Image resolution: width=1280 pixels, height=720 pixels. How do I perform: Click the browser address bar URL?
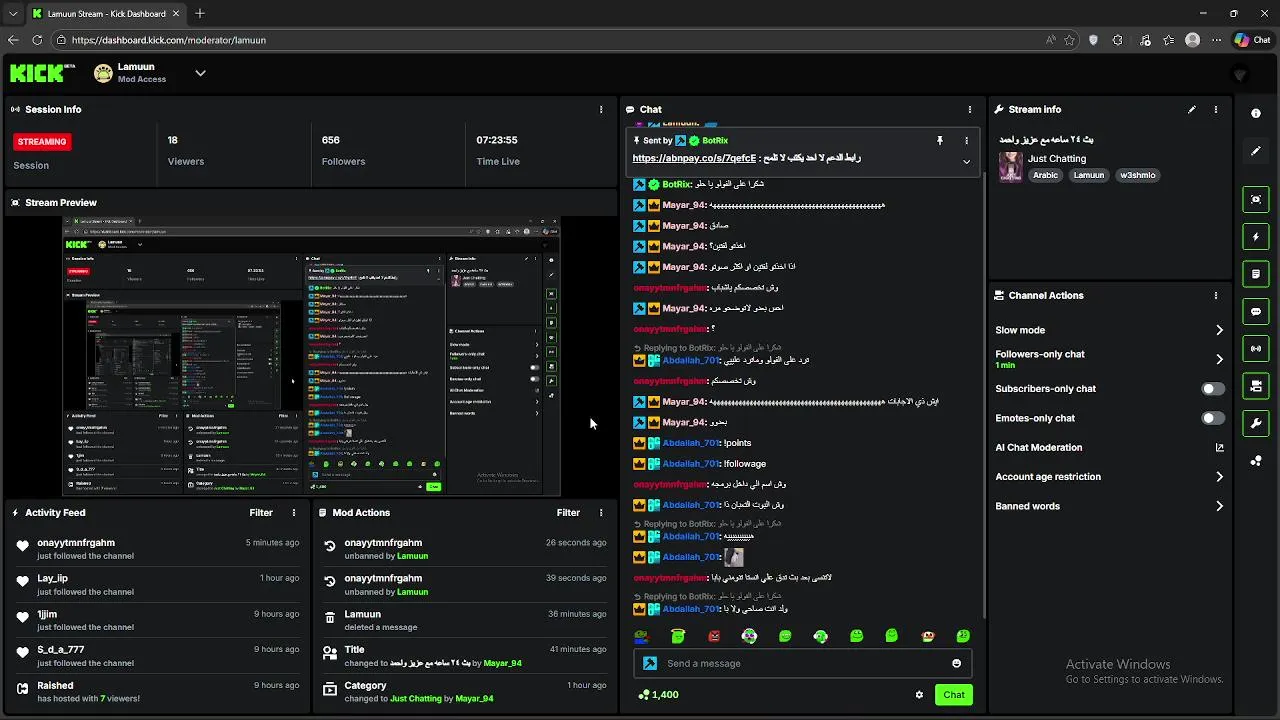[169, 40]
